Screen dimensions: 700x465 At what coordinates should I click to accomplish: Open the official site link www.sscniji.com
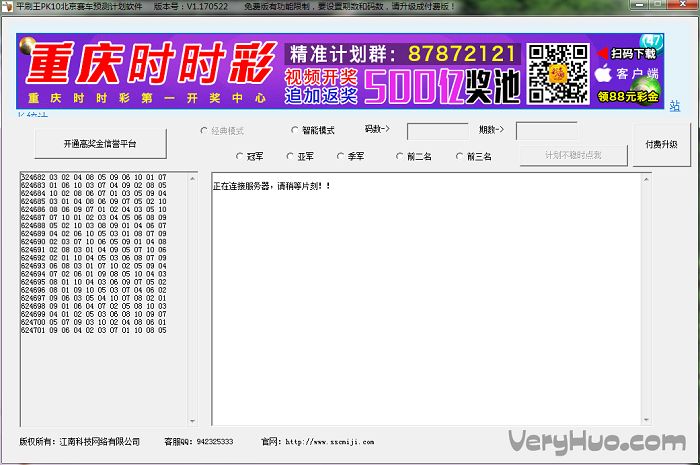pyautogui.click(x=329, y=442)
